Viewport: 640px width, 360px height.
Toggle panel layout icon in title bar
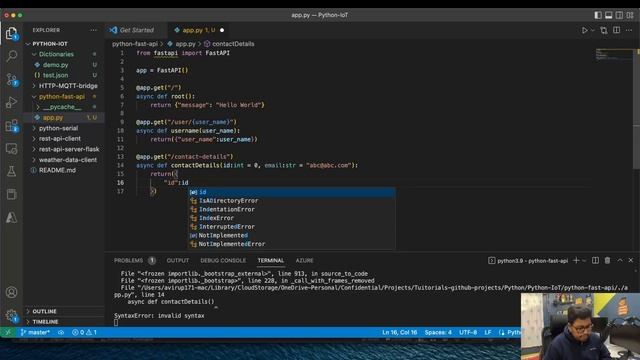609,15
